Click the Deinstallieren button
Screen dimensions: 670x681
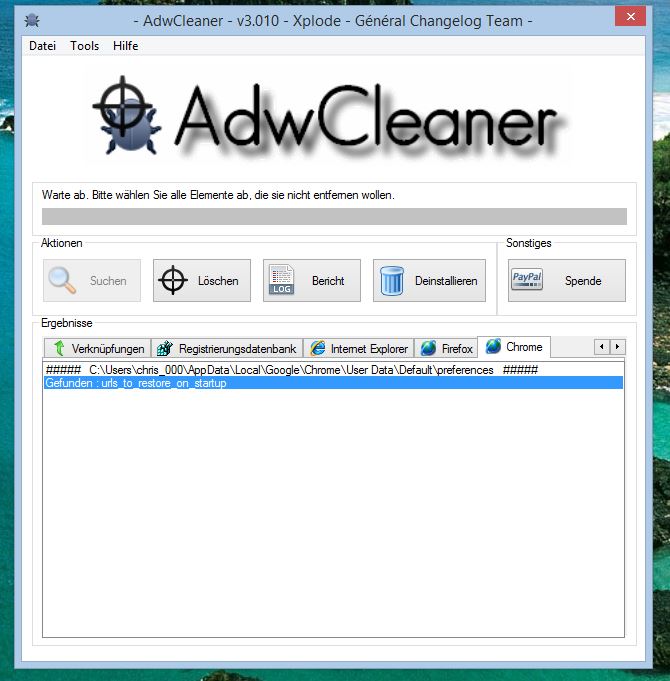pos(429,281)
